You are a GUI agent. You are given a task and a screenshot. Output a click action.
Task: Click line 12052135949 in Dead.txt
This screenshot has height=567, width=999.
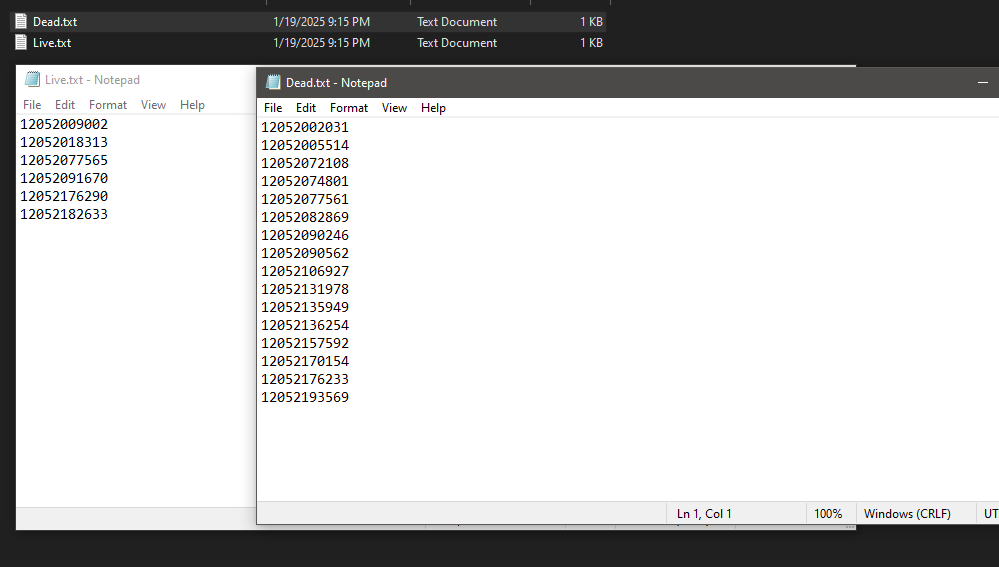point(305,307)
